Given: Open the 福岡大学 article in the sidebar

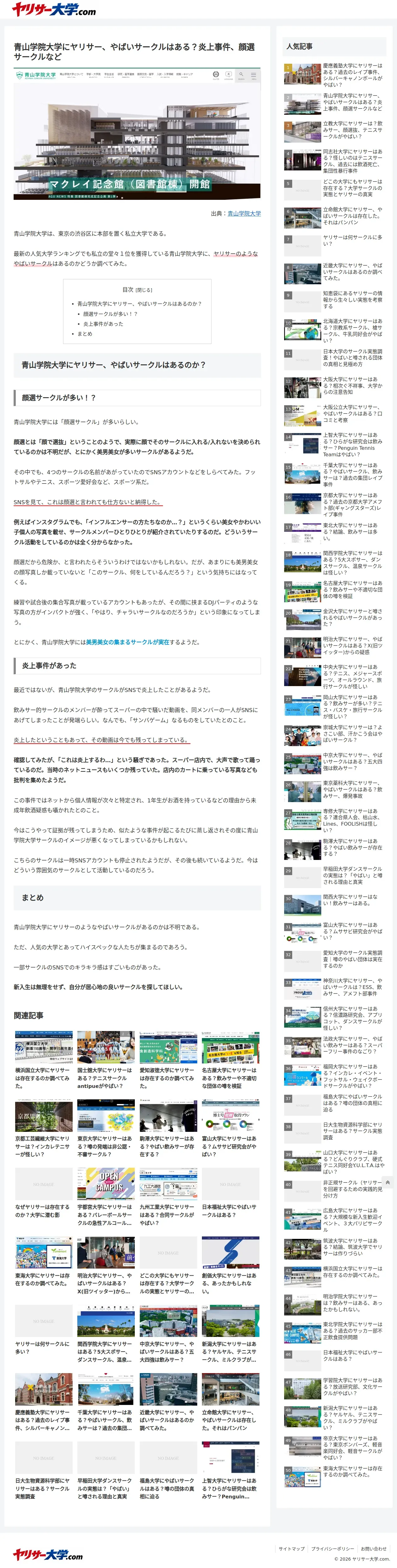Looking at the screenshot, I should [334, 1076].
